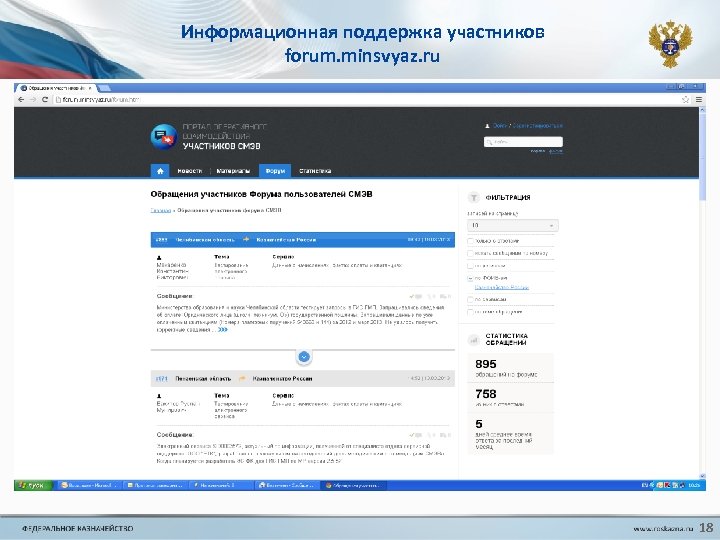Screen dimensions: 720x540
Task: Click the heading 'Обращения участников Форума пользователей СМЭВ'
Action: 261,194
